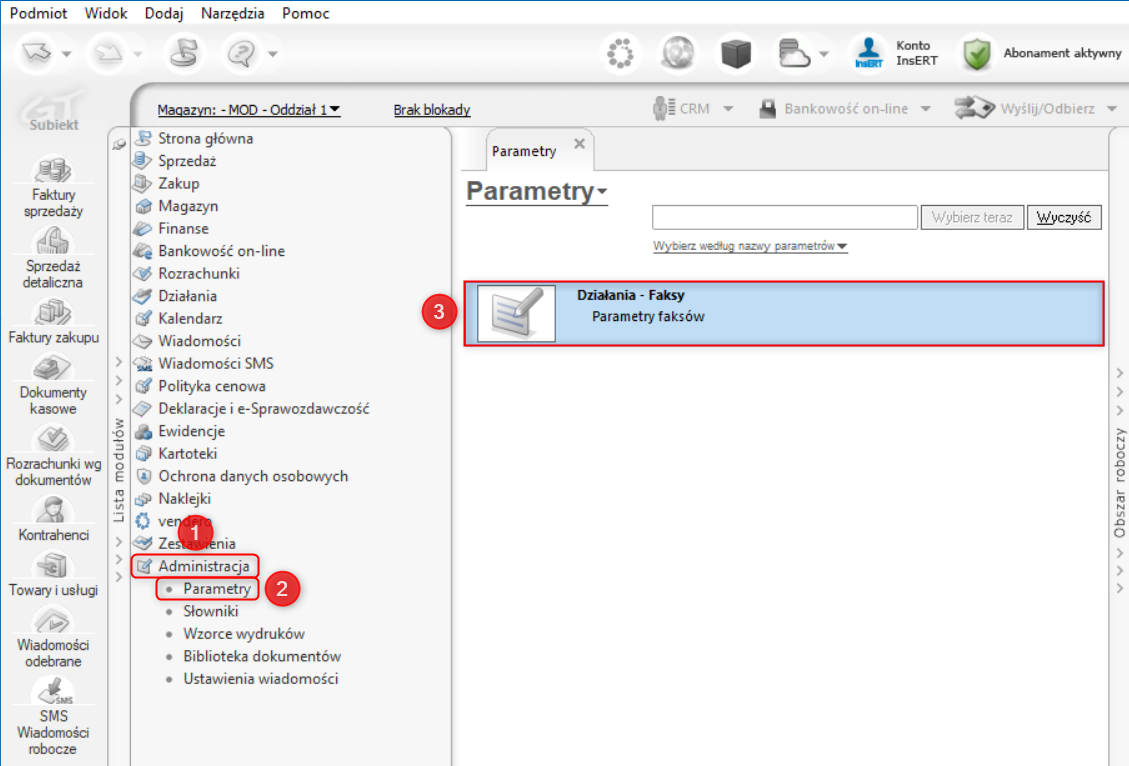
Task: Expand the help icon dropdown arrow
Action: click(273, 54)
